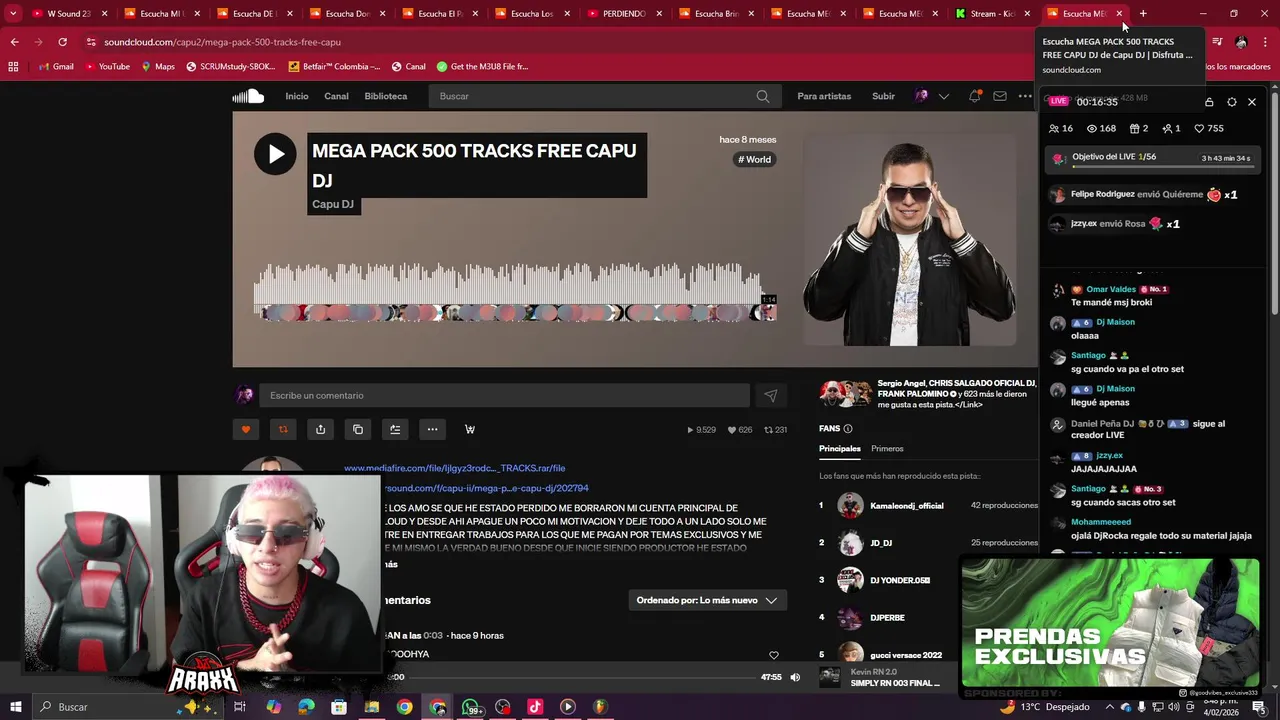Open track more options ellipsis
This screenshot has height=720, width=1280.
[432, 429]
